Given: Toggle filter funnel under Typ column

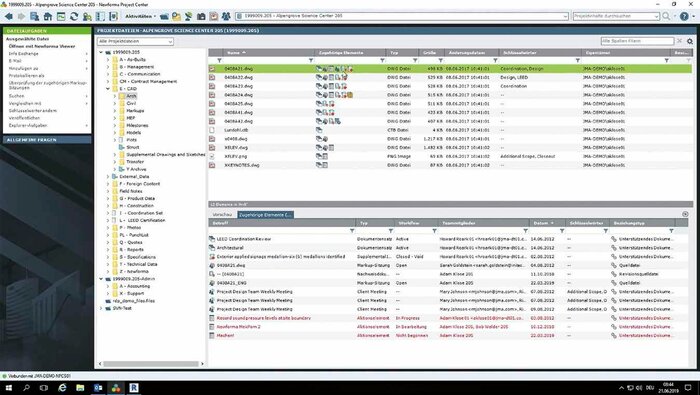Looking at the screenshot, I should click(x=415, y=60).
